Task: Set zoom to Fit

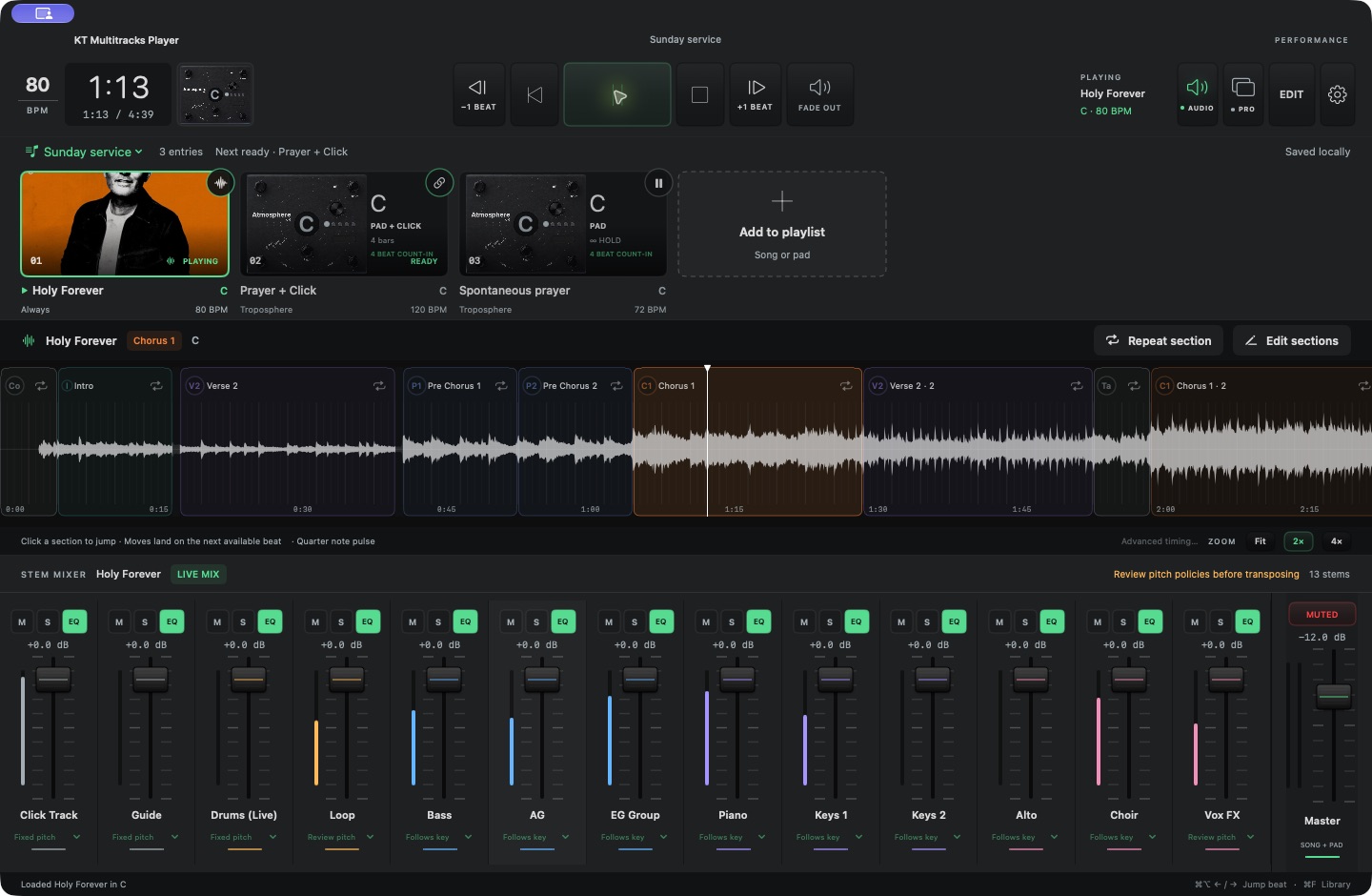Action: tap(1260, 541)
